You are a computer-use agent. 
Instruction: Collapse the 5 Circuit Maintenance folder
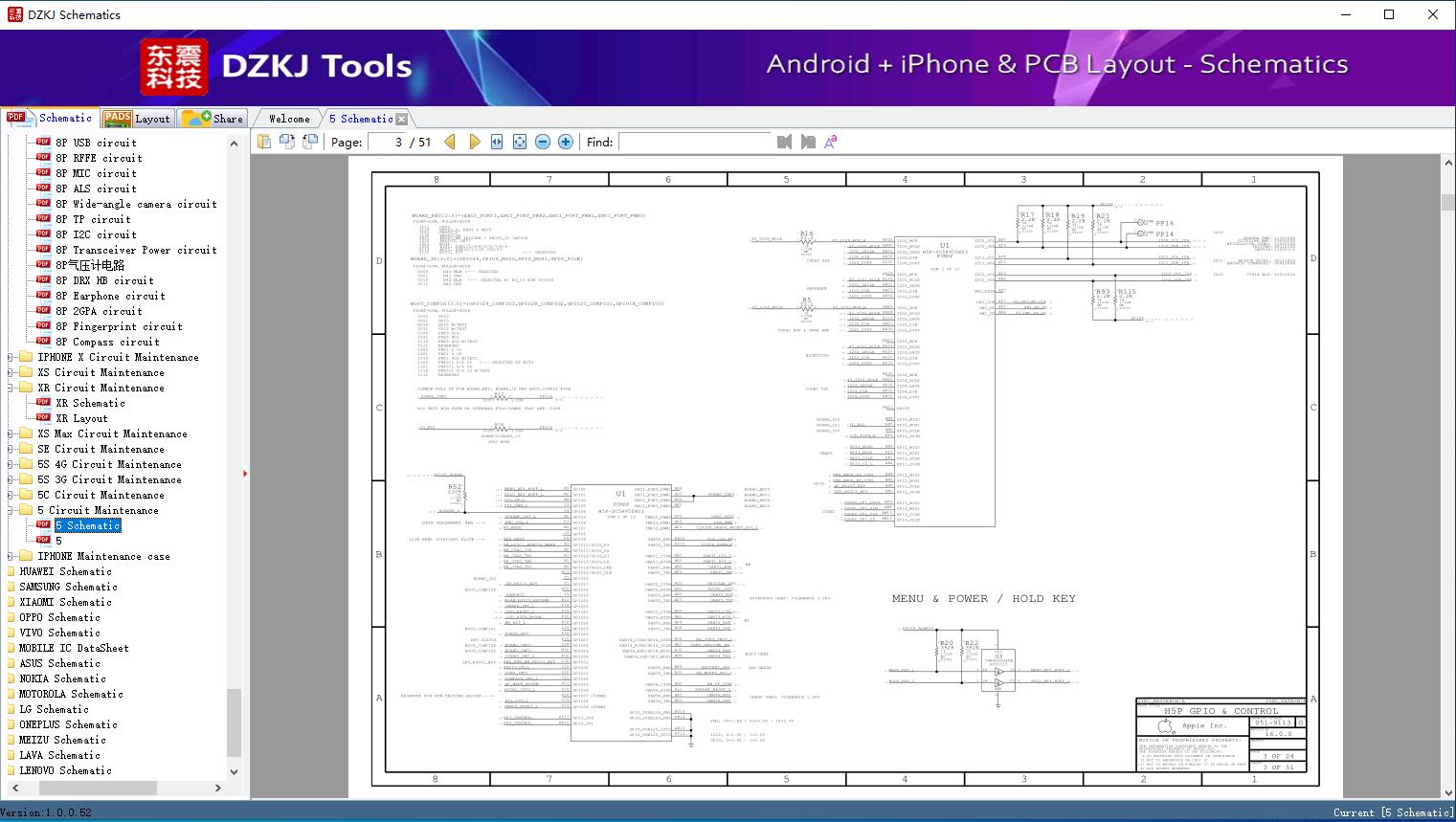pyautogui.click(x=11, y=511)
